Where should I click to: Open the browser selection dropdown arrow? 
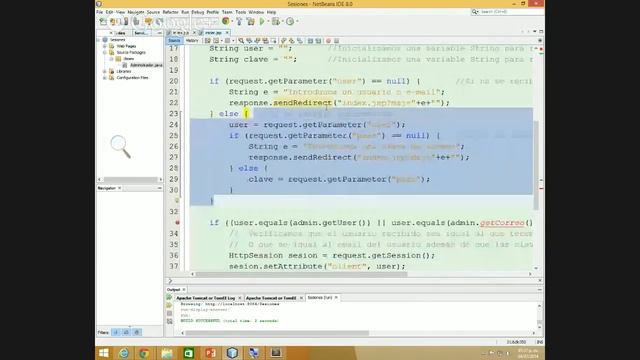[232, 21]
